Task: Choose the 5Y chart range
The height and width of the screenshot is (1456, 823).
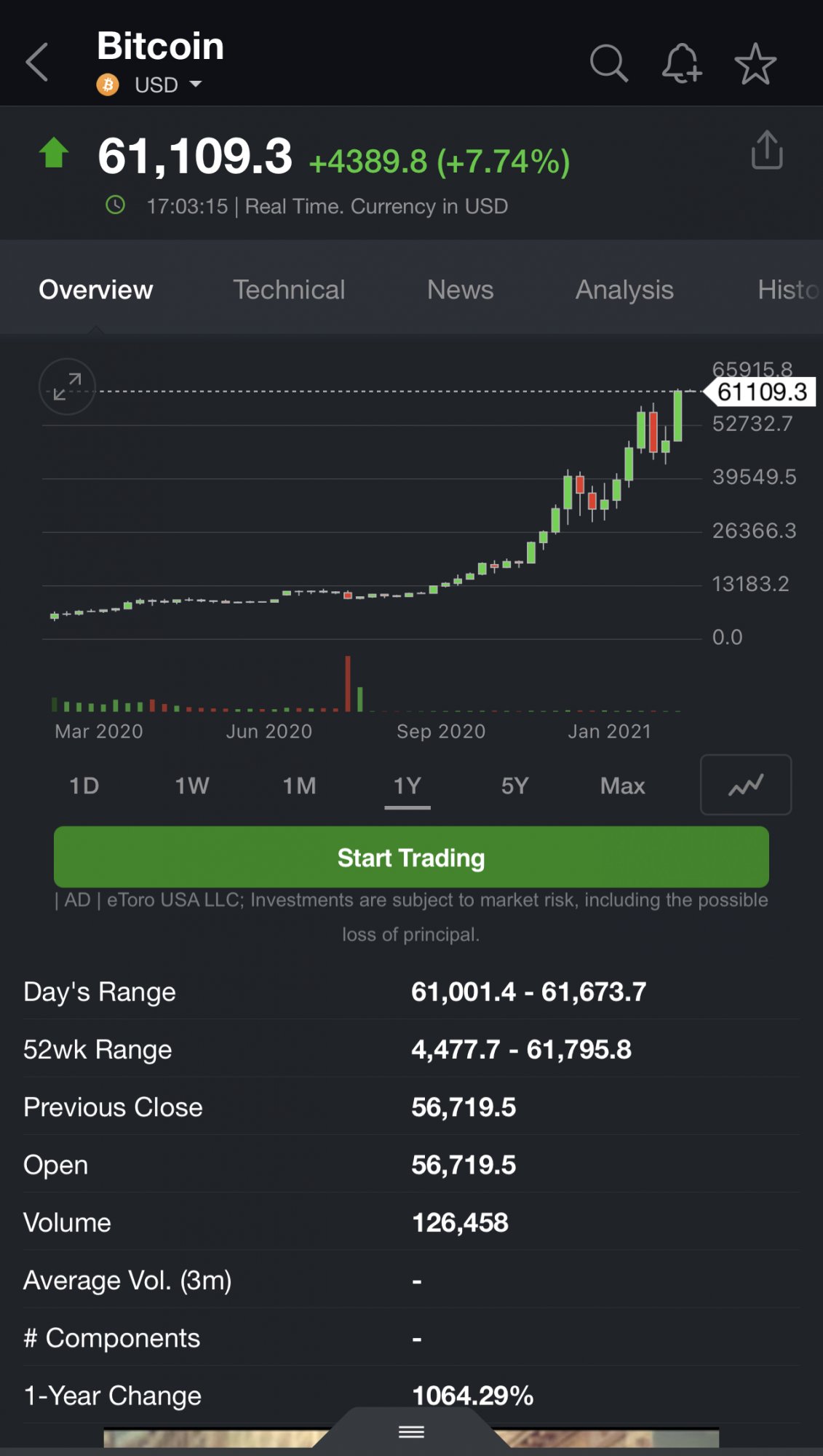Action: click(514, 786)
